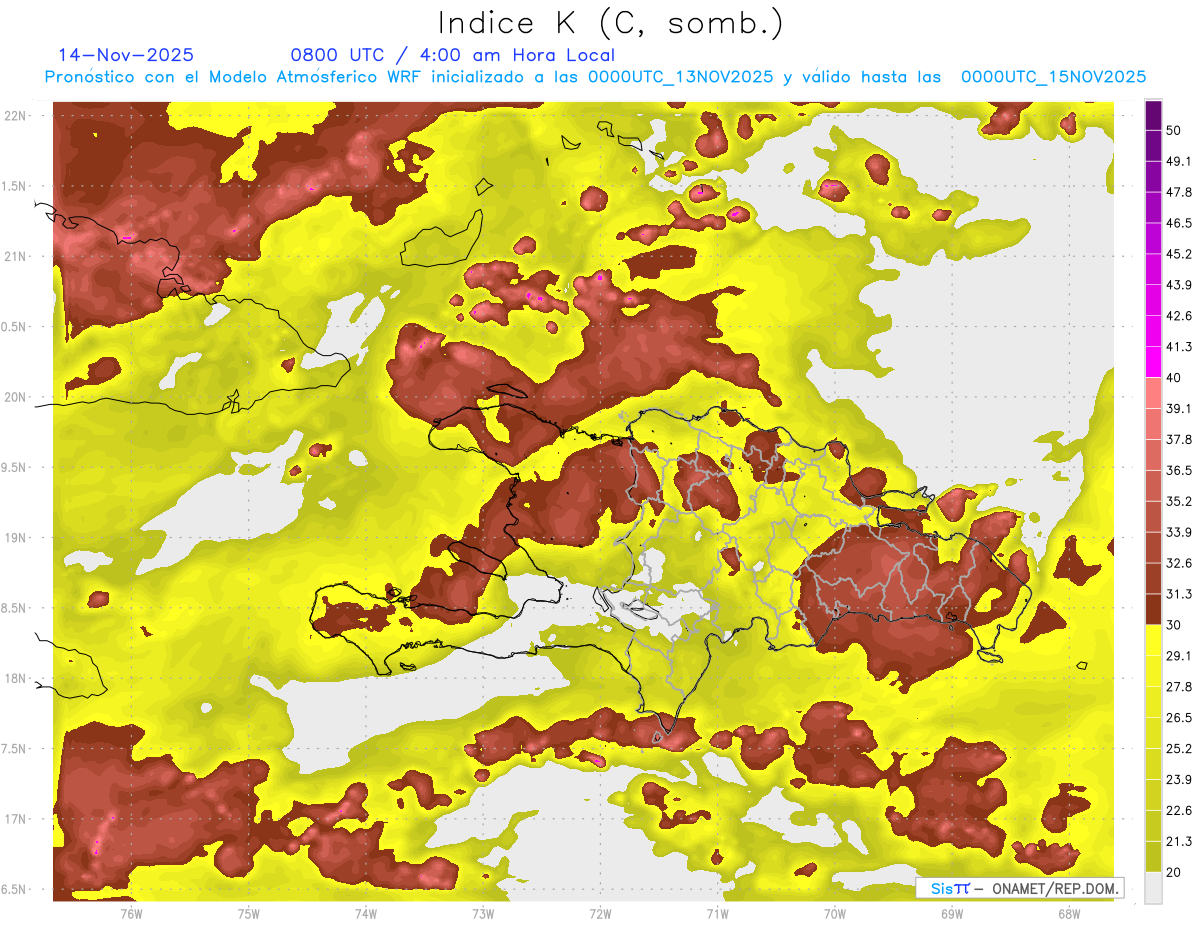The height and width of the screenshot is (927, 1200).
Task: Click the "70W" longitude label
Action: (834, 913)
